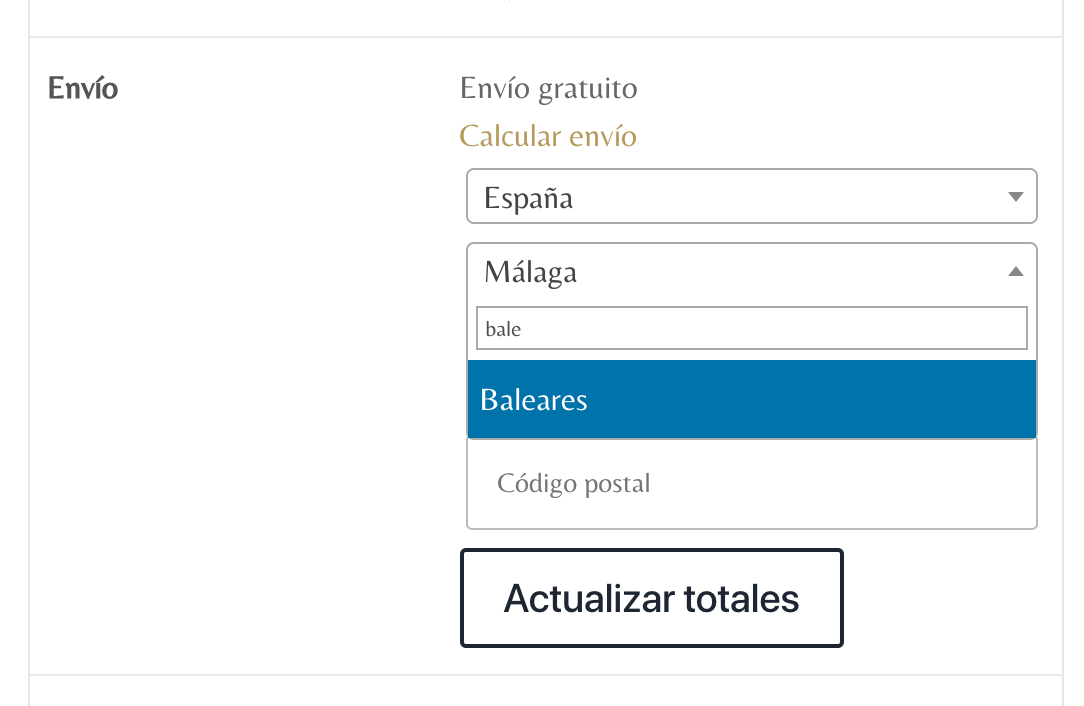This screenshot has width=1084, height=706.
Task: Click the upward arrow beside Málaga
Action: (1015, 272)
